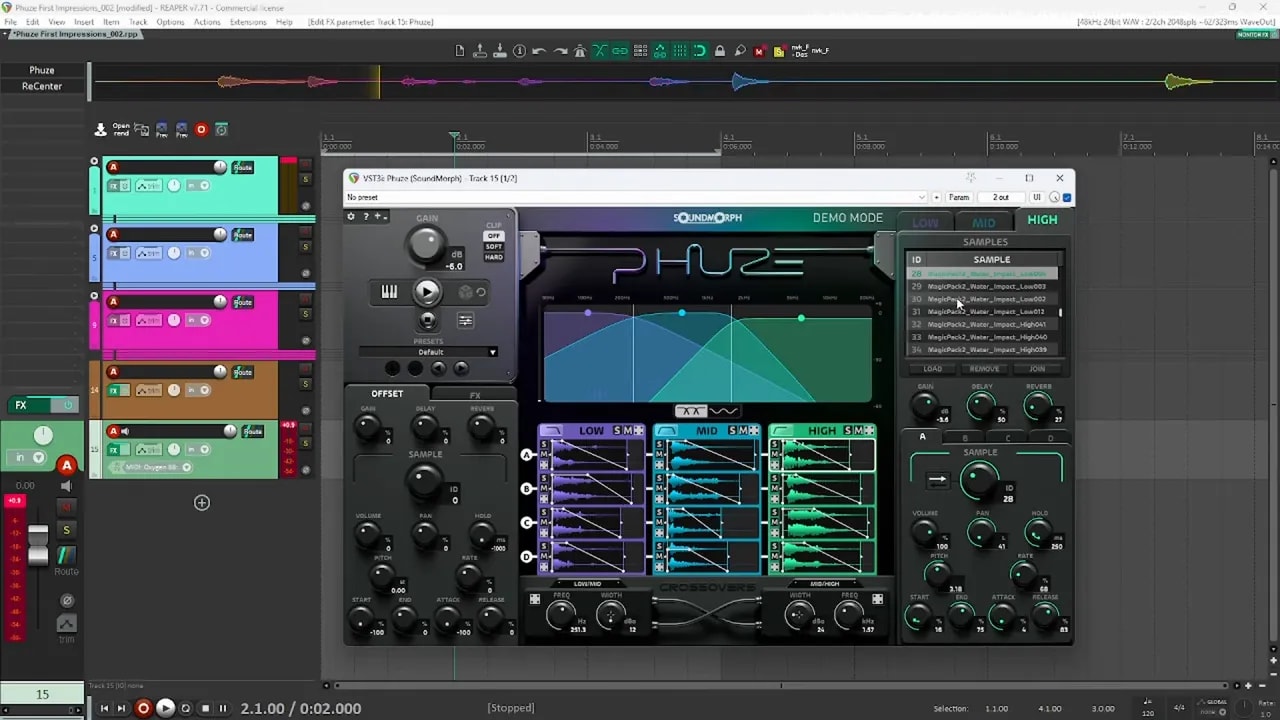The height and width of the screenshot is (720, 1280).
Task: Click the Phuze help question mark icon
Action: point(365,216)
